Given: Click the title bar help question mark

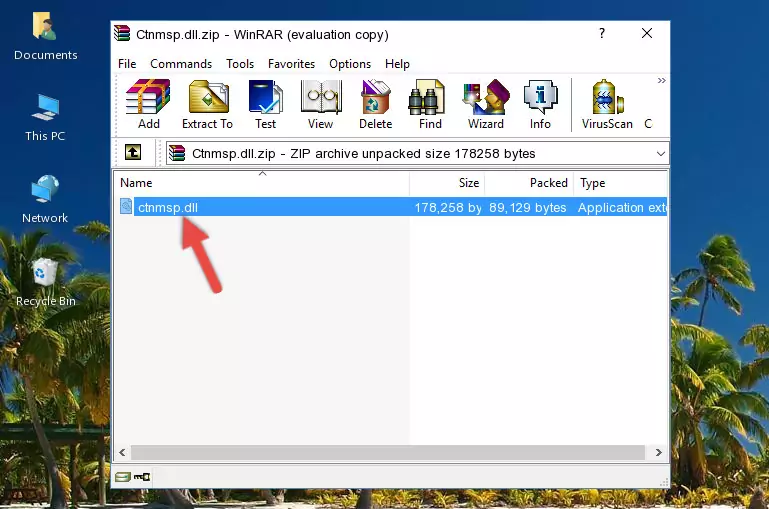Looking at the screenshot, I should (x=602, y=33).
